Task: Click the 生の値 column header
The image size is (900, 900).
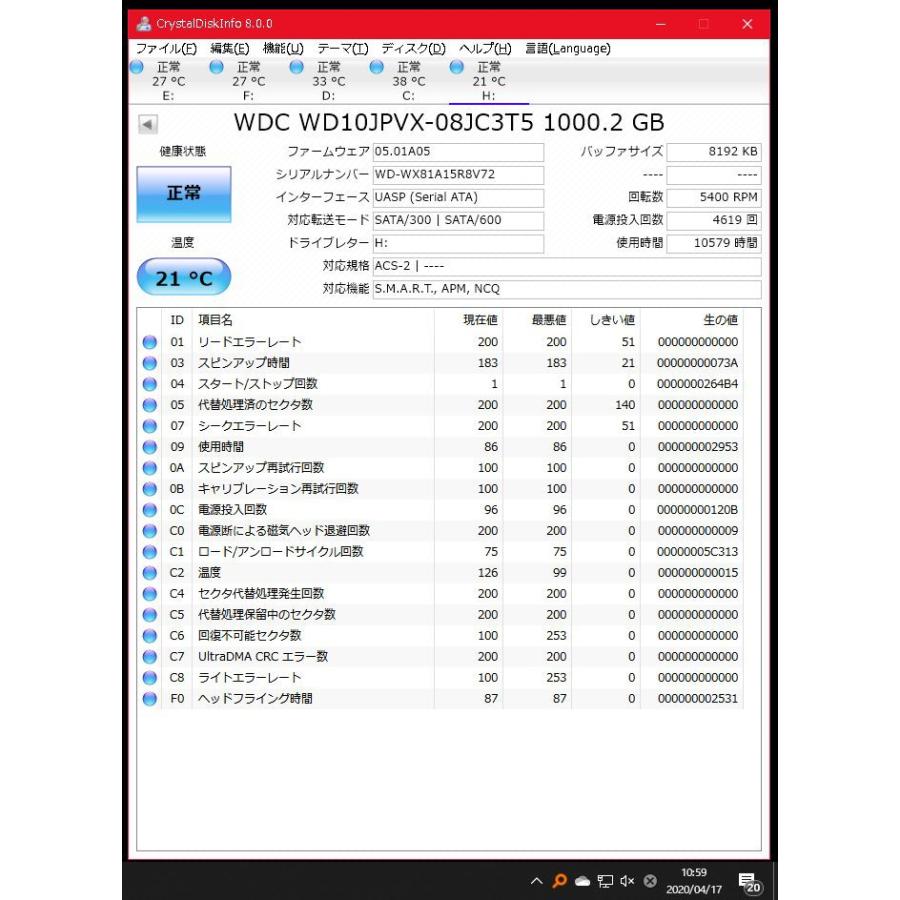Action: [719, 320]
